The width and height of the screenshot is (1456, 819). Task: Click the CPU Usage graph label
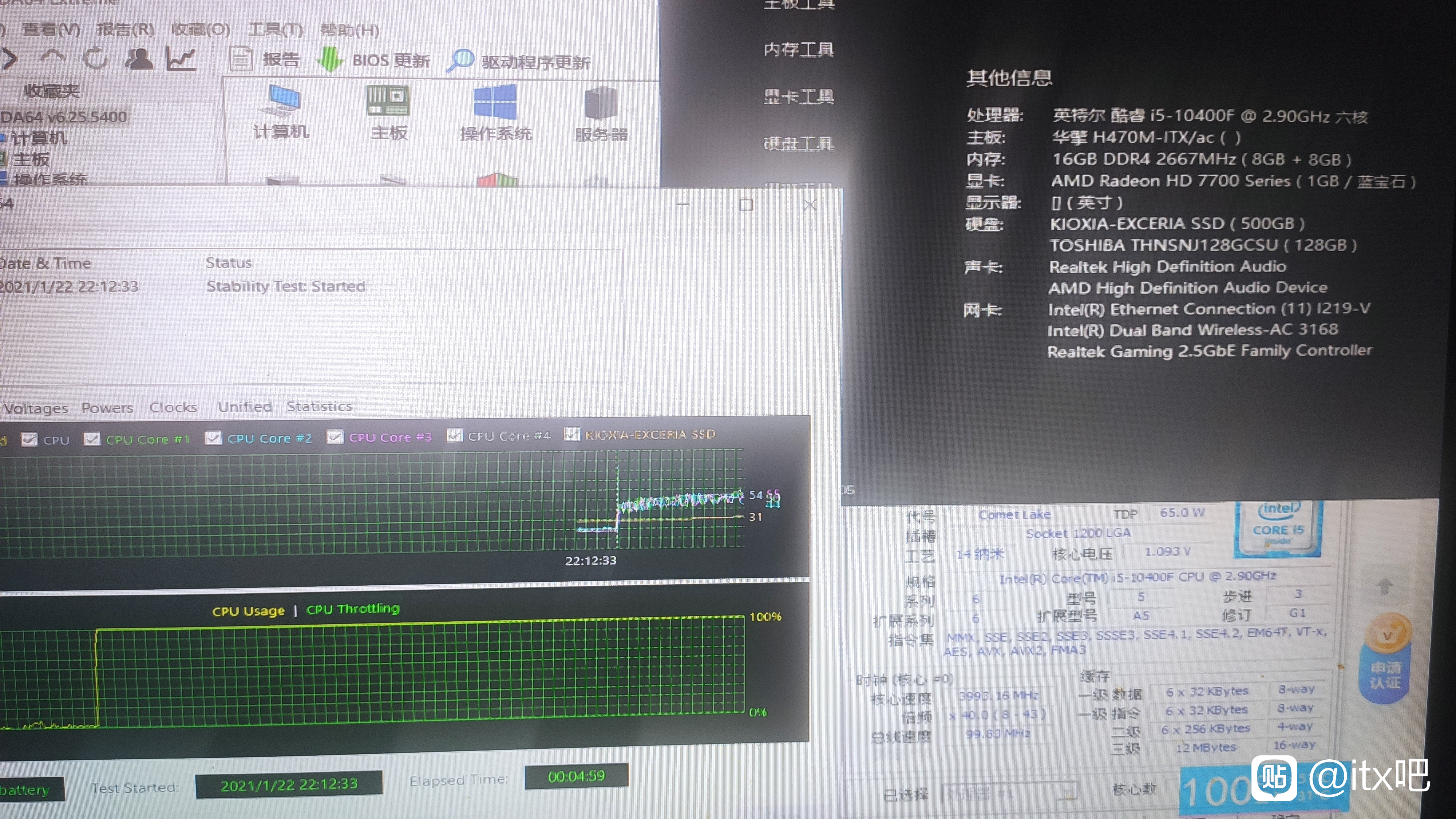click(x=248, y=611)
